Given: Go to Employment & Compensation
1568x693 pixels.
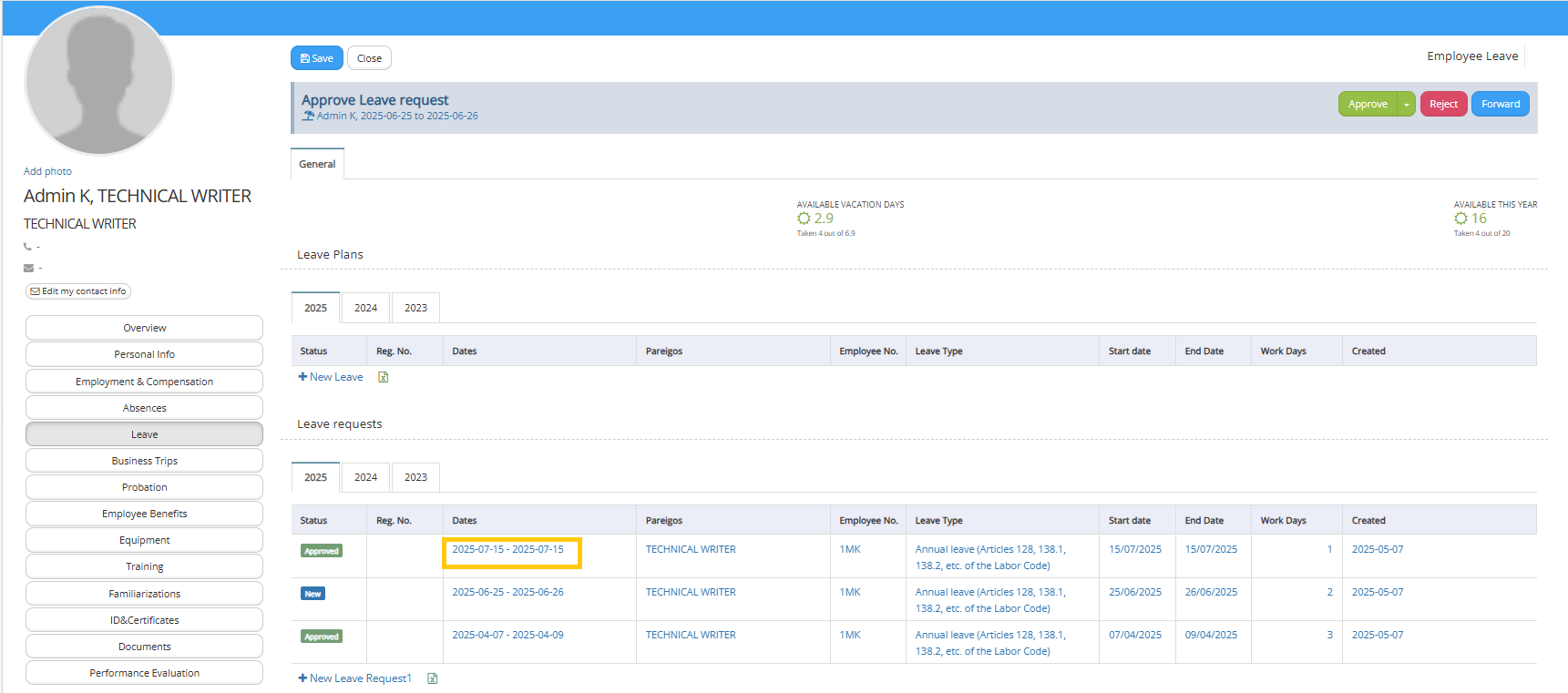Looking at the screenshot, I should (x=144, y=382).
